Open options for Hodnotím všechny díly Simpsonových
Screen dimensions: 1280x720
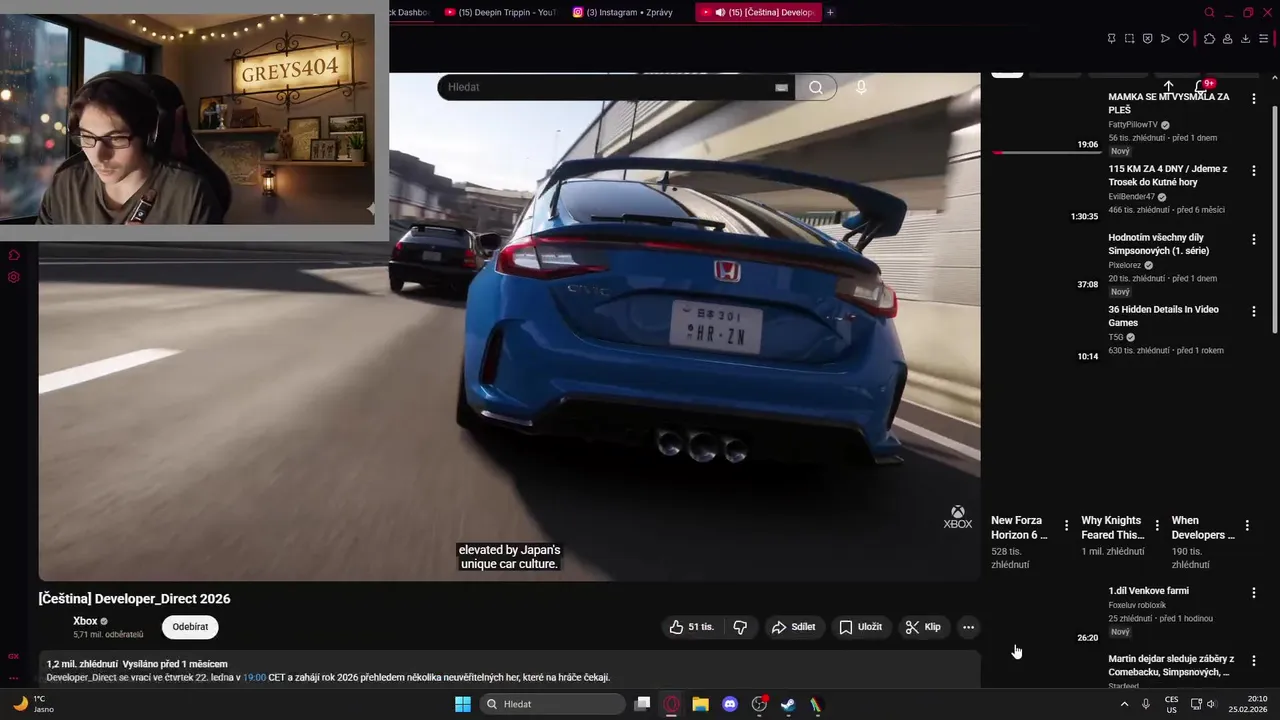click(x=1253, y=240)
